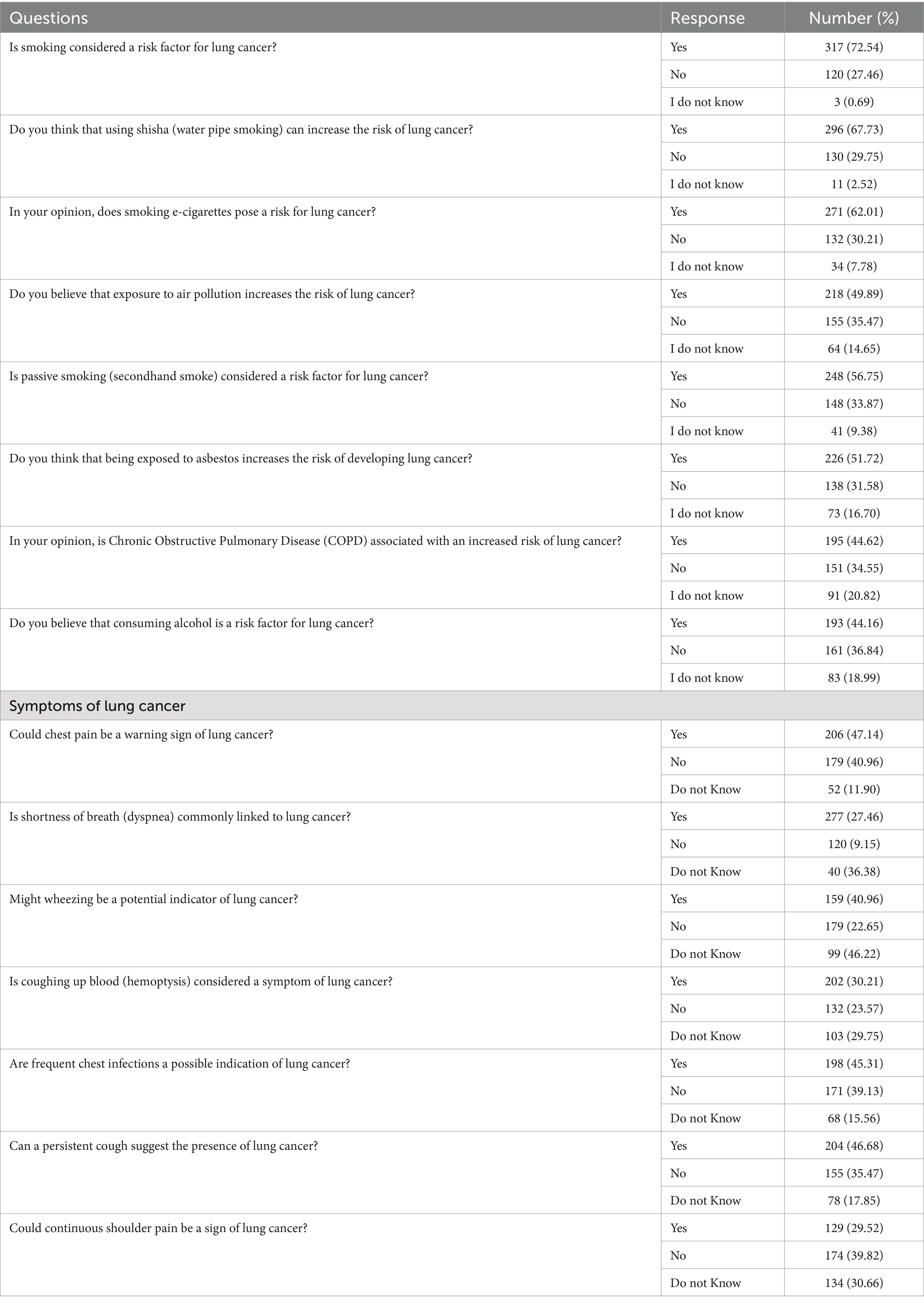Click the alcohol risk factor question
This screenshot has height=1304, width=924.
coord(191,623)
